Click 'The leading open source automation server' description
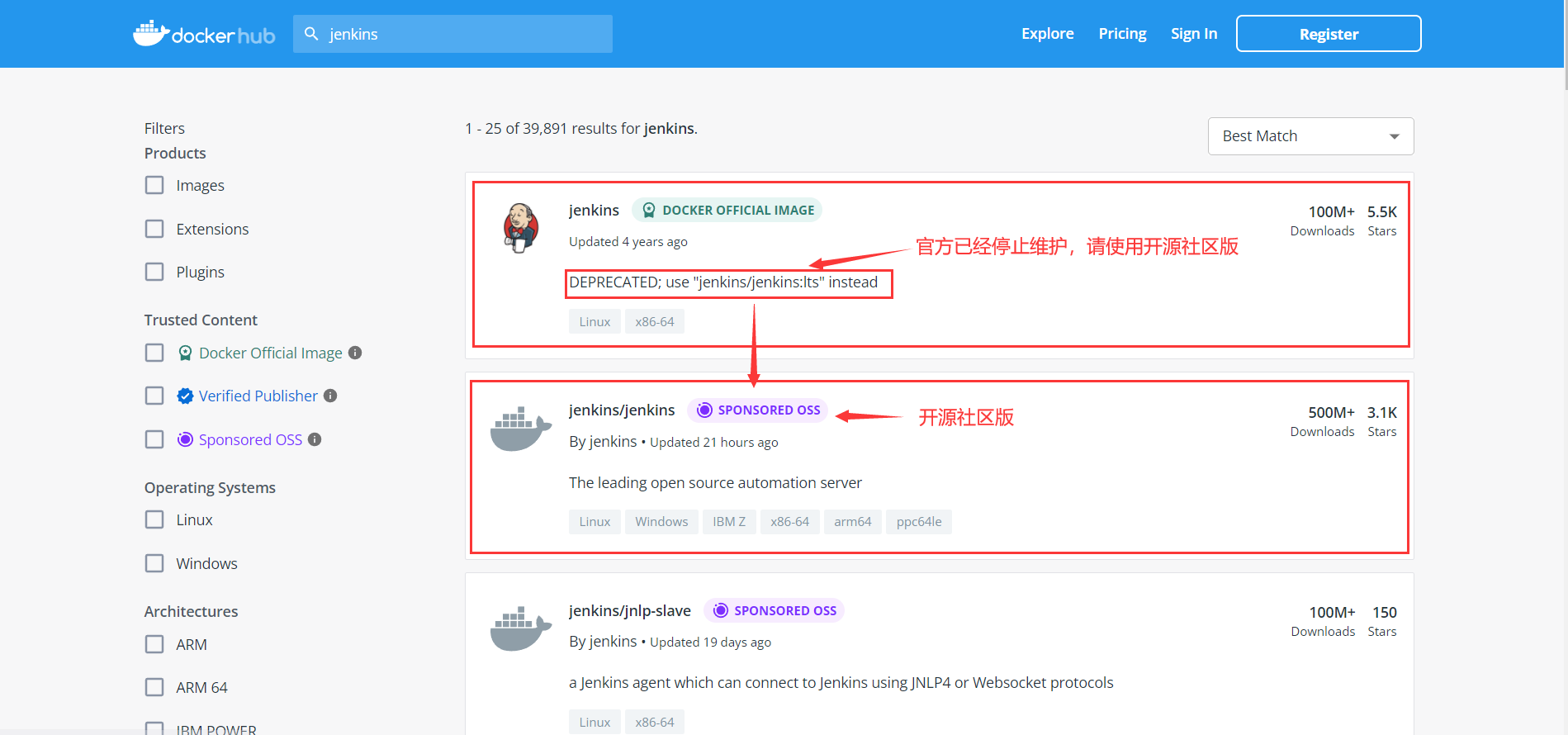The width and height of the screenshot is (1568, 735). tap(715, 482)
